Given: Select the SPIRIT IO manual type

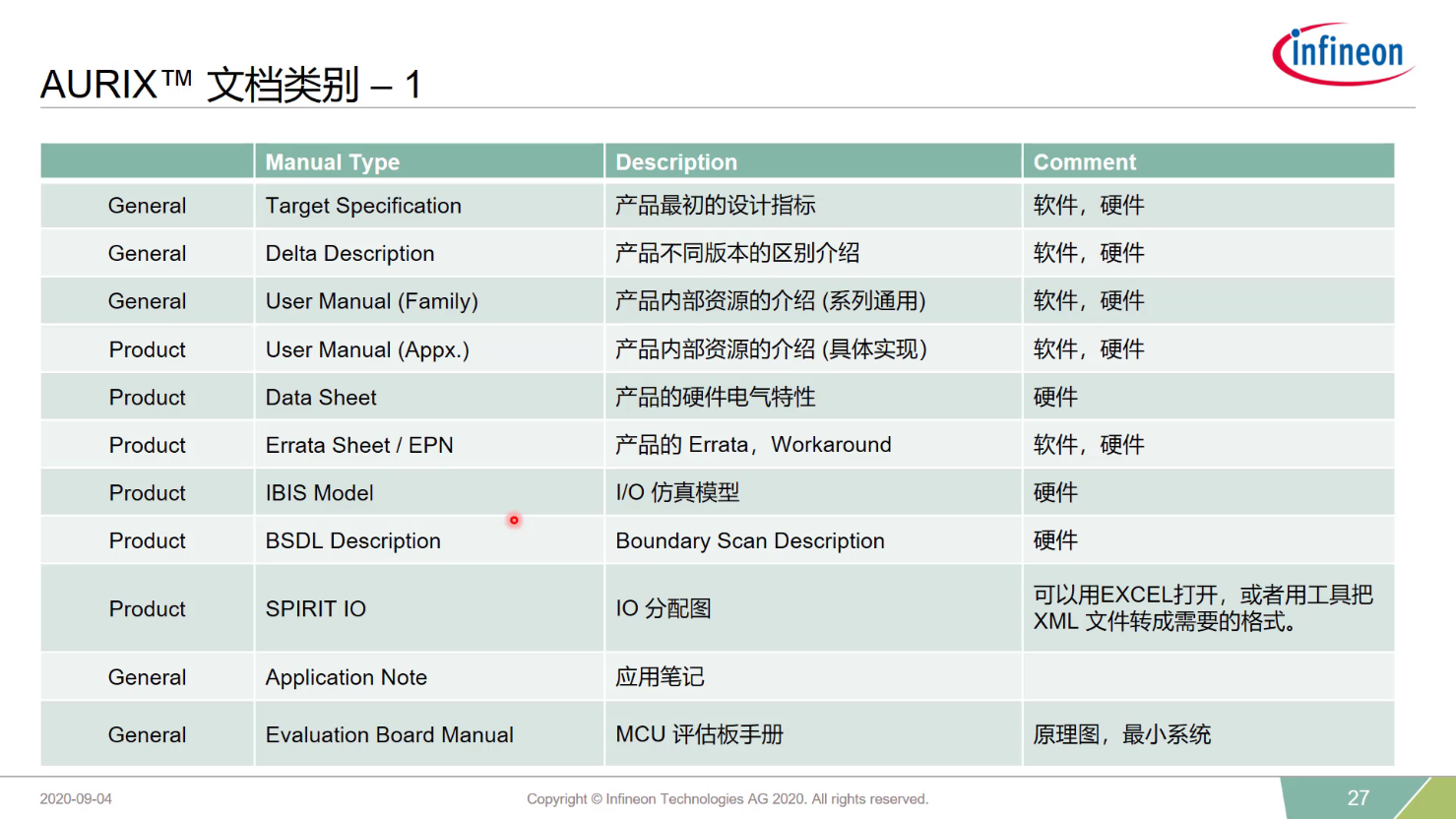Looking at the screenshot, I should (x=315, y=608).
